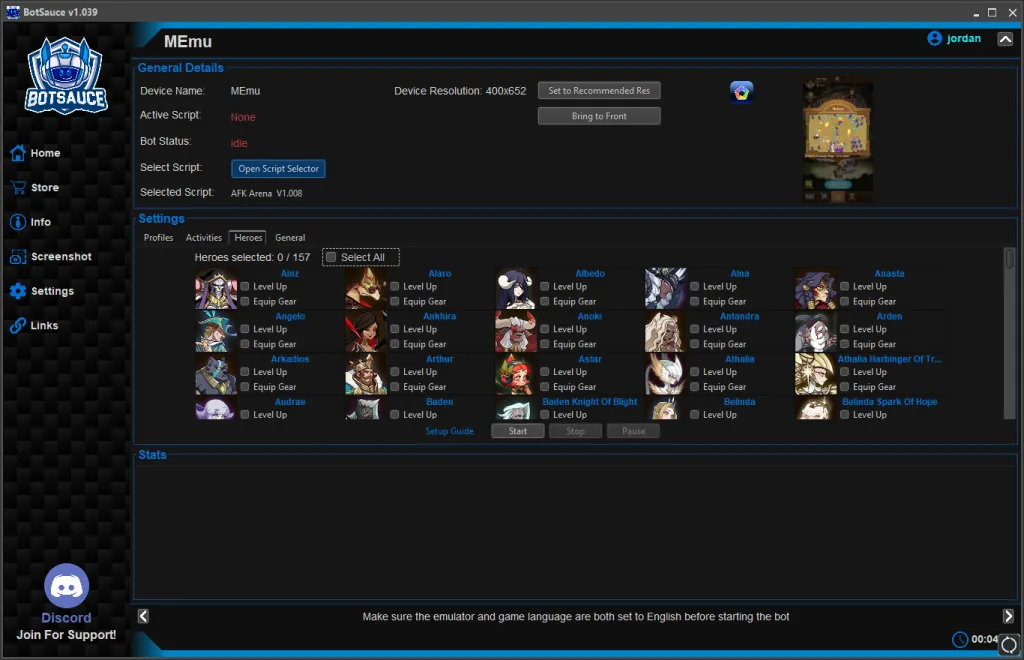Click the Athalia Harbinger hero name
This screenshot has height=660, width=1024.
(889, 359)
